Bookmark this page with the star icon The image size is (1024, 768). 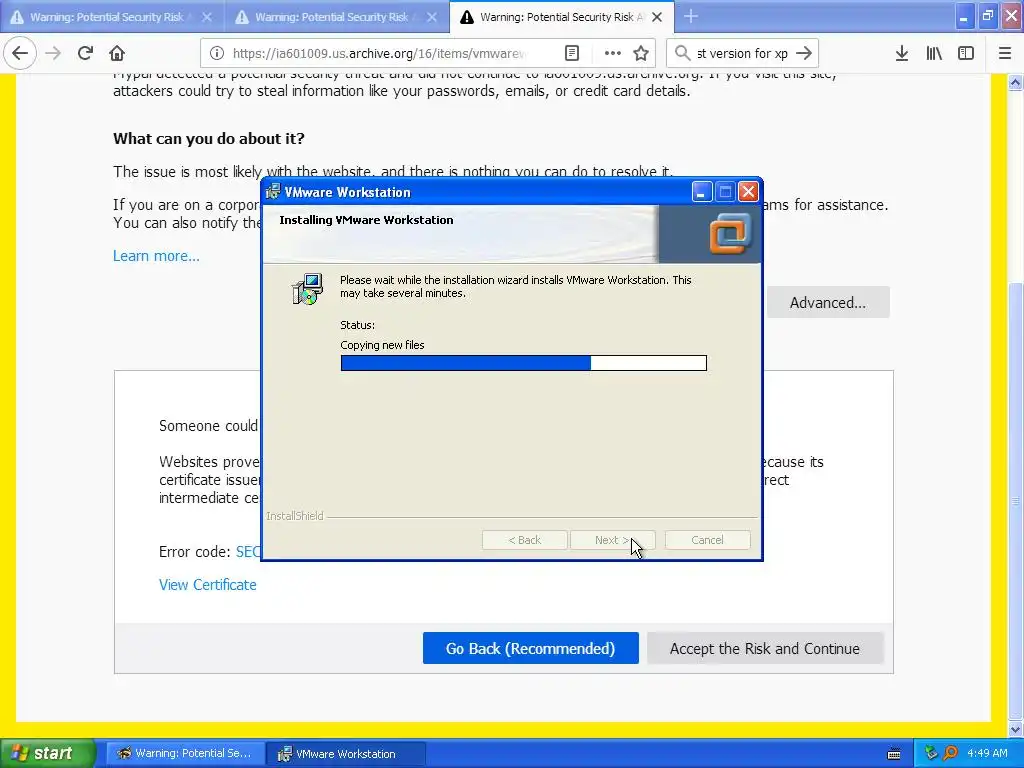(x=641, y=53)
